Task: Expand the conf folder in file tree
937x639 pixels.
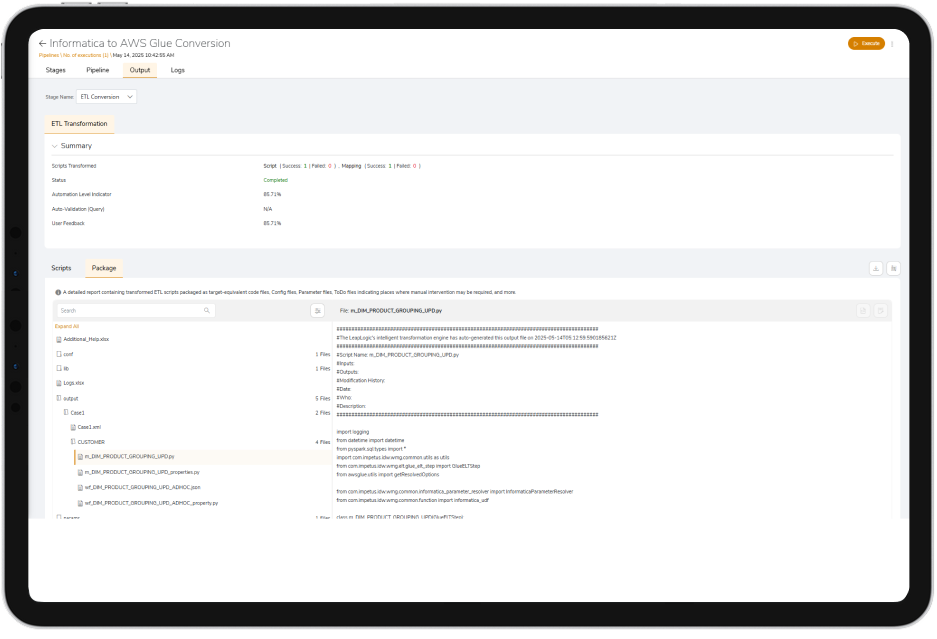Action: pyautogui.click(x=59, y=354)
